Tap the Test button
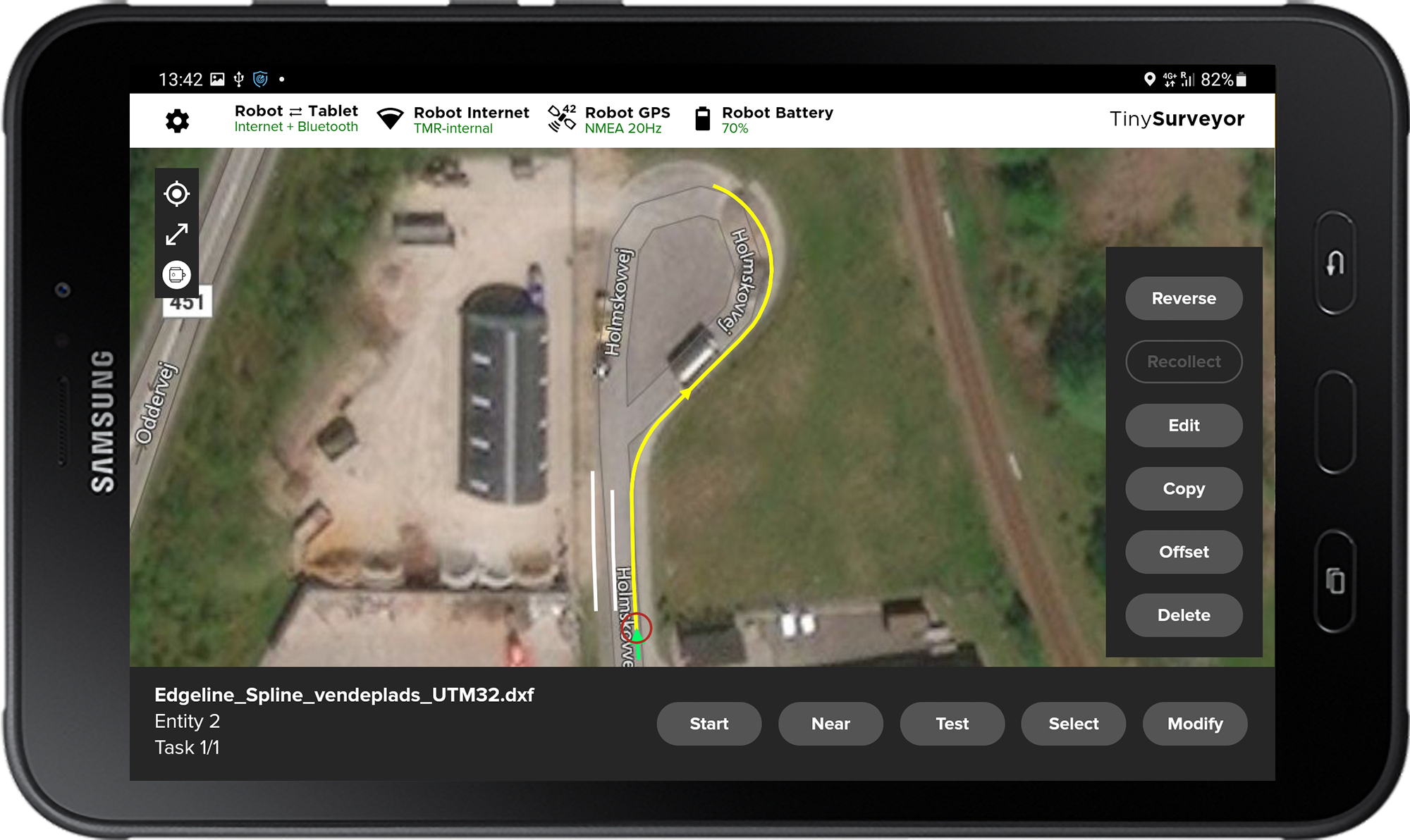This screenshot has width=1410, height=840. (x=952, y=724)
